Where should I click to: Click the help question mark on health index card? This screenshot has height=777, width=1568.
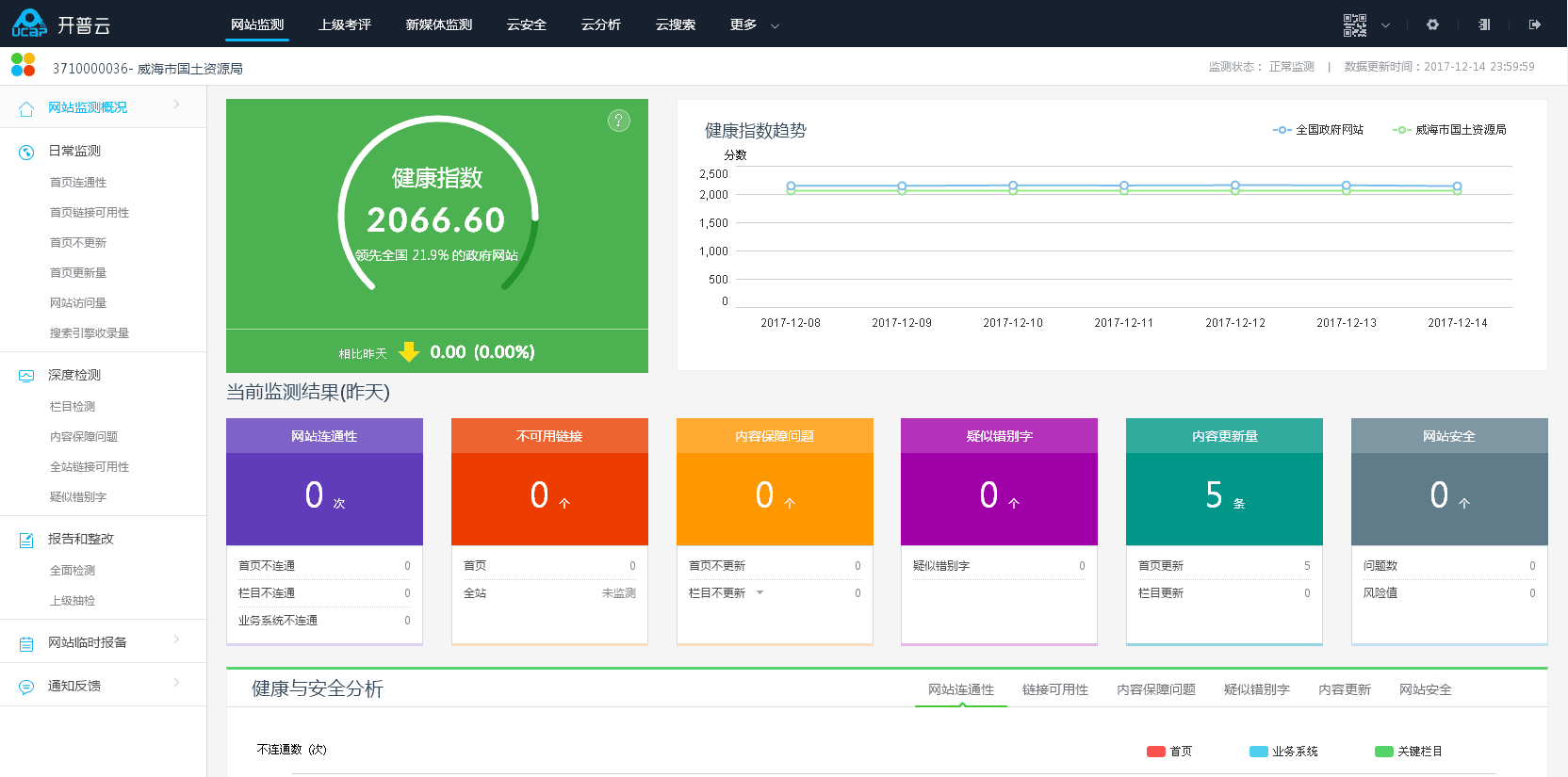618,121
